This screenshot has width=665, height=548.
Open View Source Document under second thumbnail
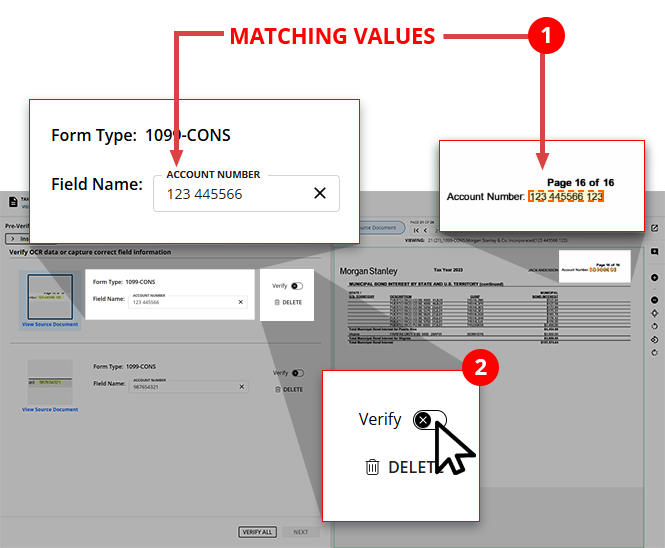[50, 410]
